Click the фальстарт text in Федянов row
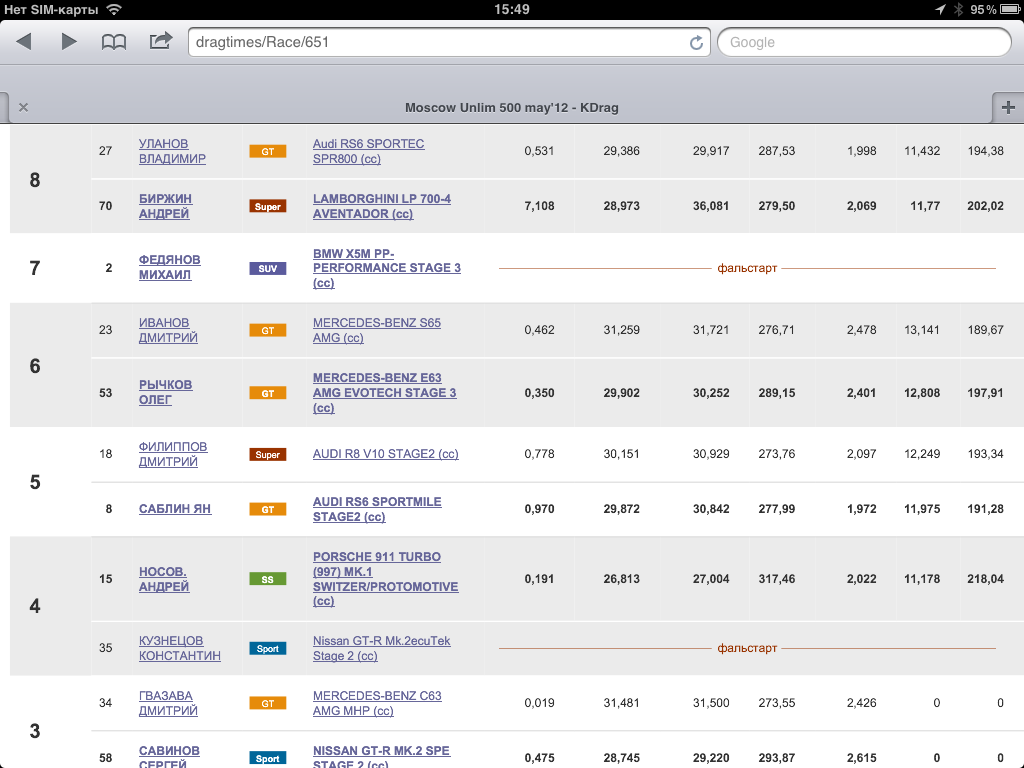The height and width of the screenshot is (768, 1024). tap(747, 268)
